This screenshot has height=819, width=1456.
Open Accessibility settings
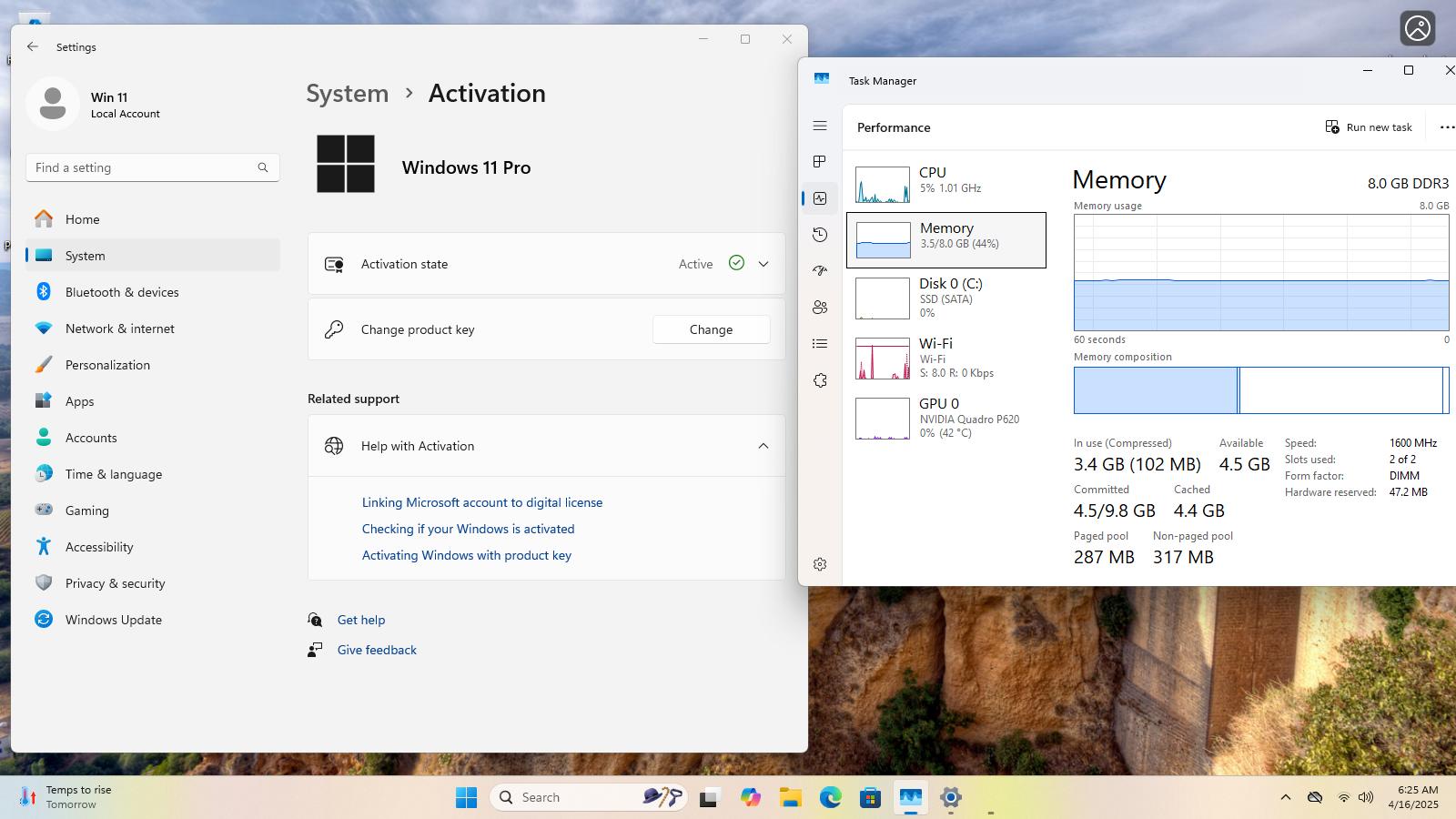coord(153,547)
